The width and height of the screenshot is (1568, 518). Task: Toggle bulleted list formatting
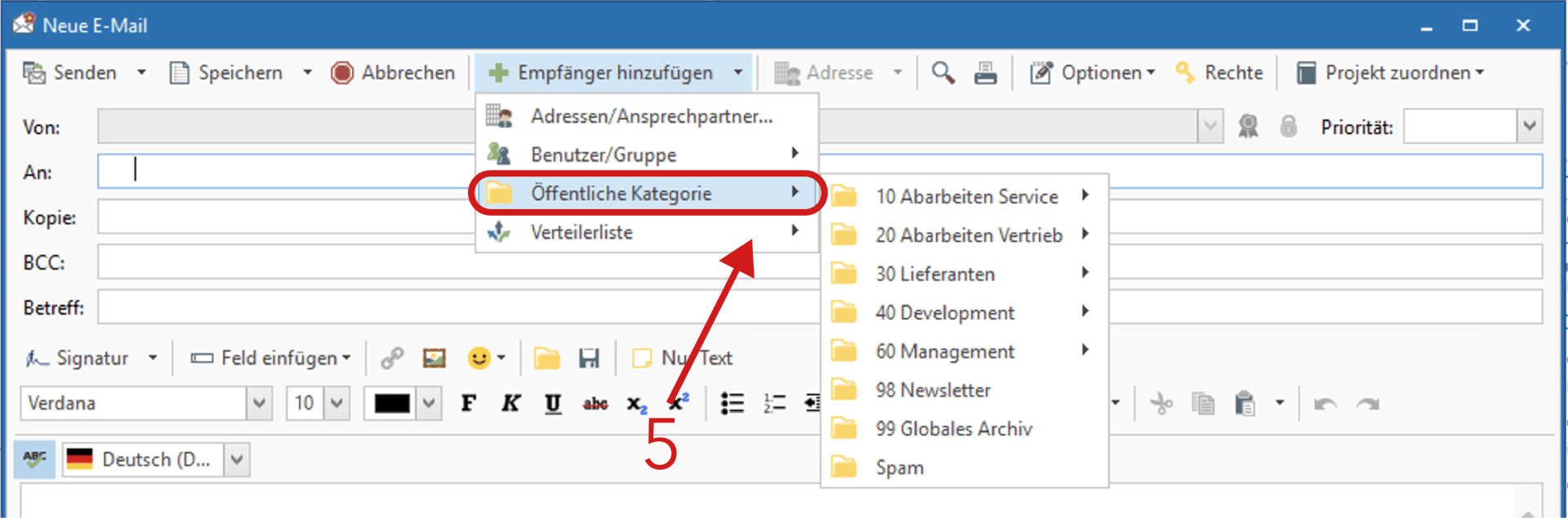(x=733, y=403)
